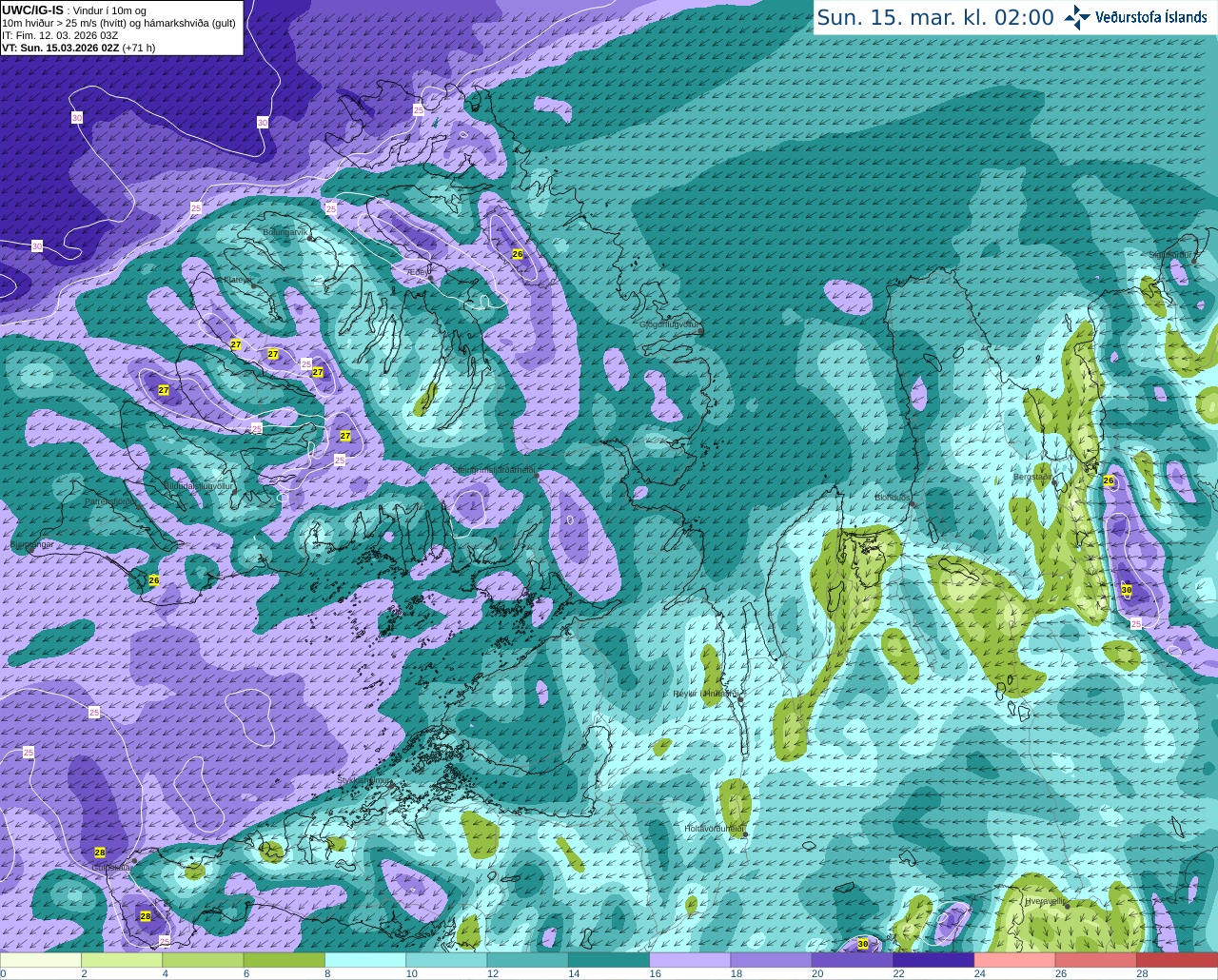Click the Hveravellir station label

[x=1046, y=901]
